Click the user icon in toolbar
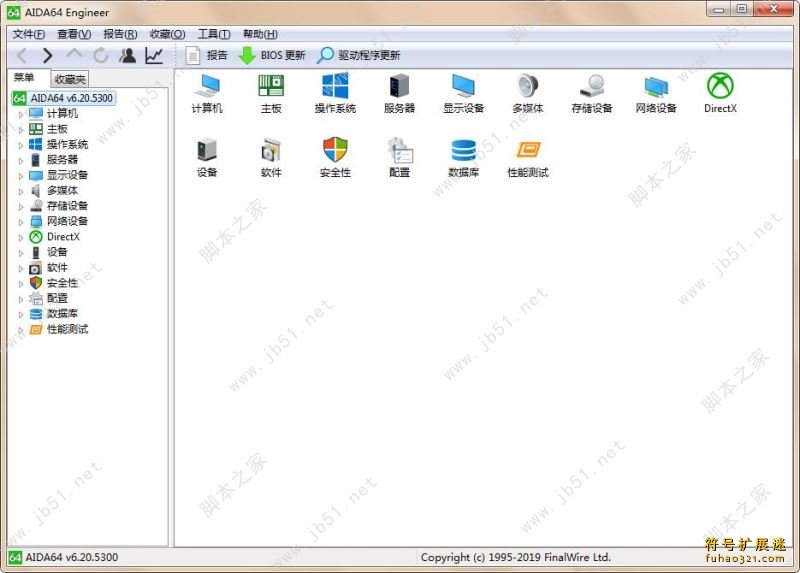 pyautogui.click(x=128, y=55)
